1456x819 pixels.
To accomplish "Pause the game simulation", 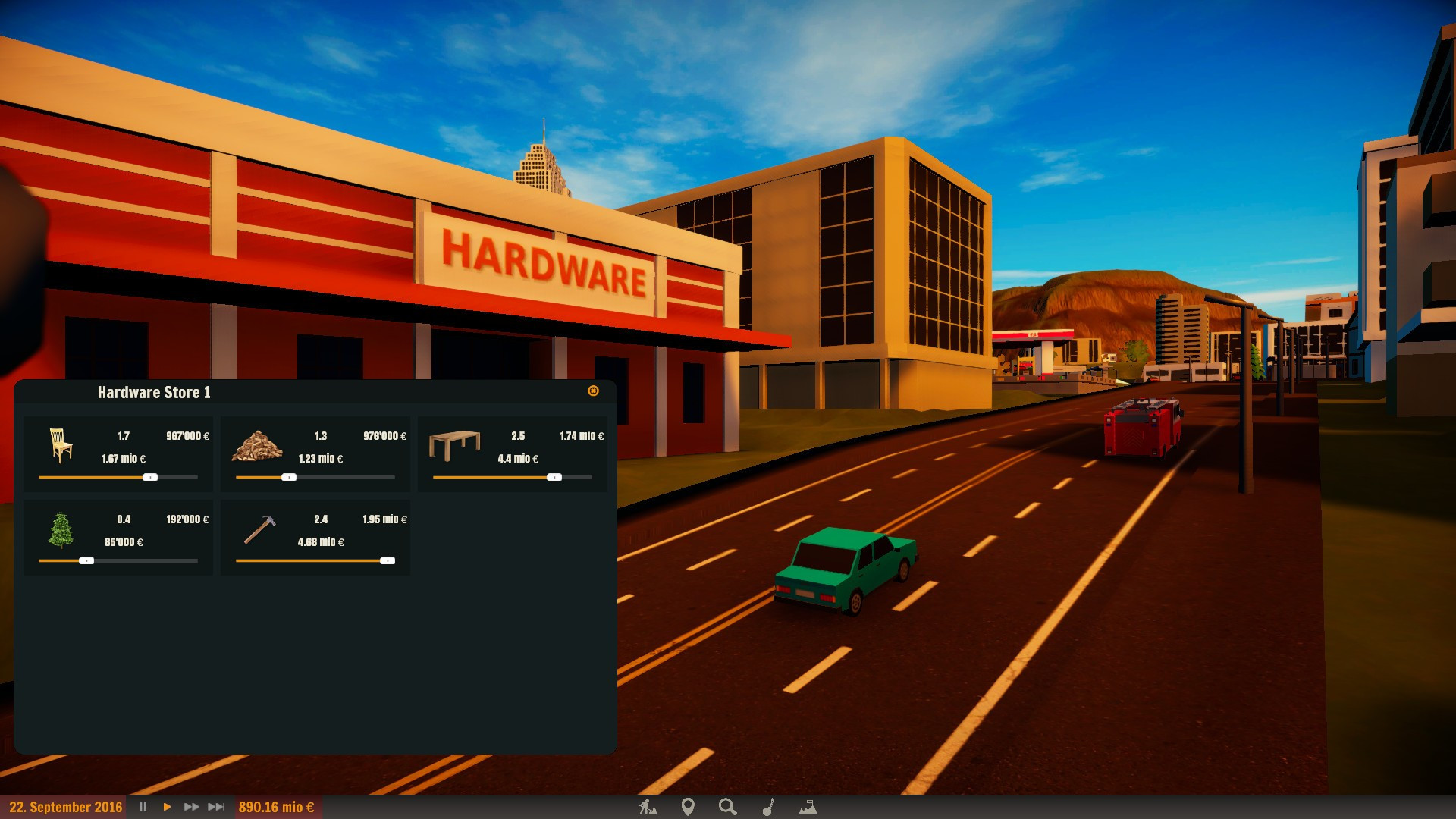I will tap(143, 807).
